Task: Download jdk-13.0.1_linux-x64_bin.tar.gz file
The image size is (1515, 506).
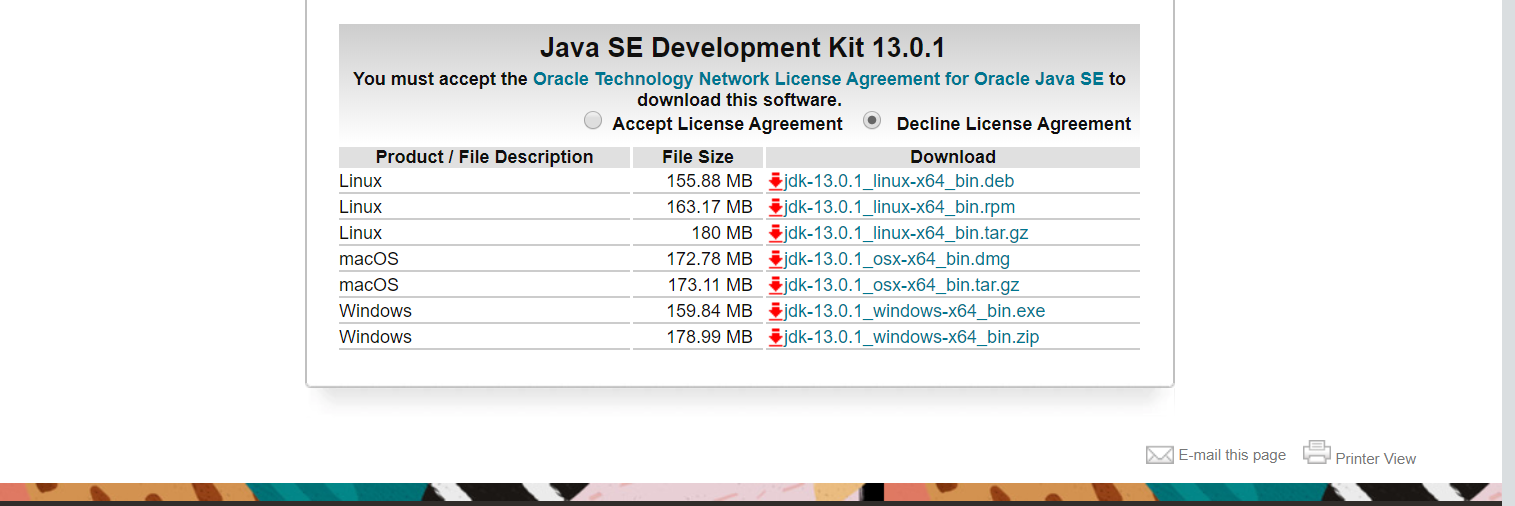Action: [906, 233]
